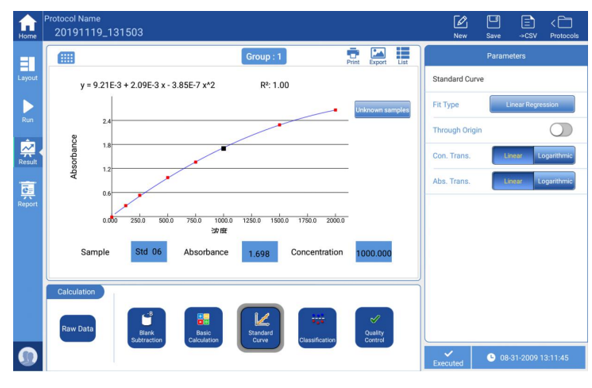Open the Protocols folder

564,27
